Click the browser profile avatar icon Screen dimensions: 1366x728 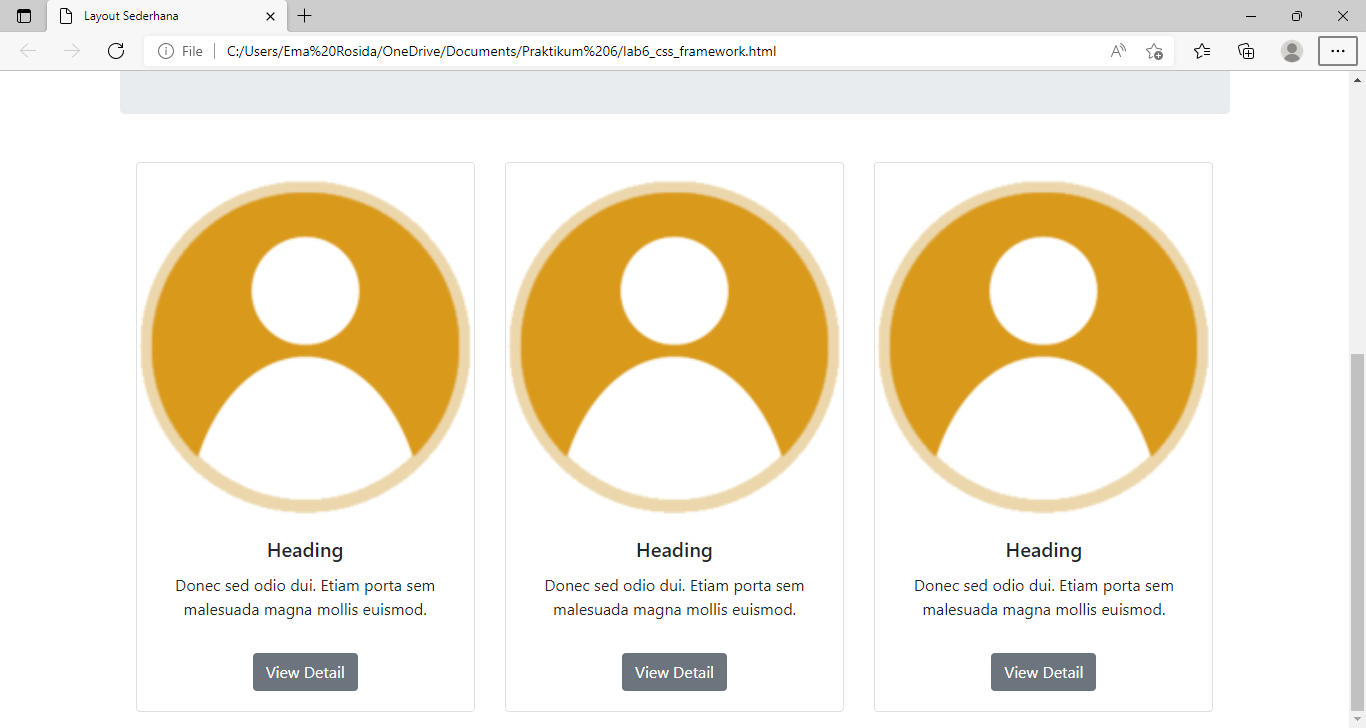click(1291, 50)
